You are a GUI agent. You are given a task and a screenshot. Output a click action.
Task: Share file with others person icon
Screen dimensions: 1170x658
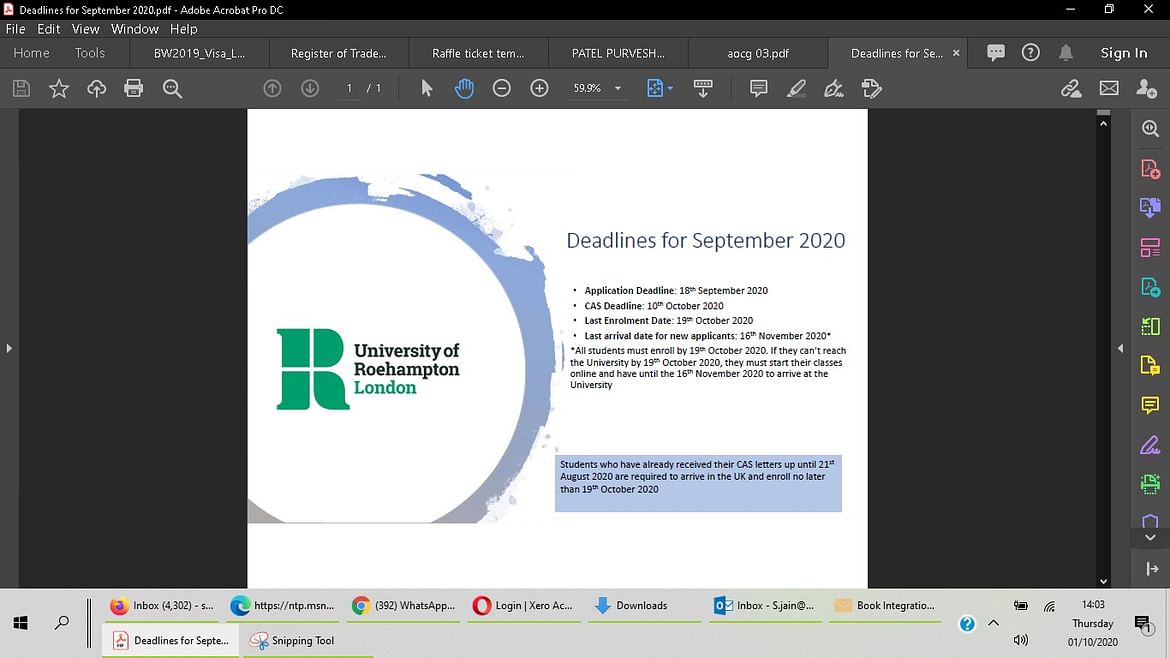point(1146,88)
